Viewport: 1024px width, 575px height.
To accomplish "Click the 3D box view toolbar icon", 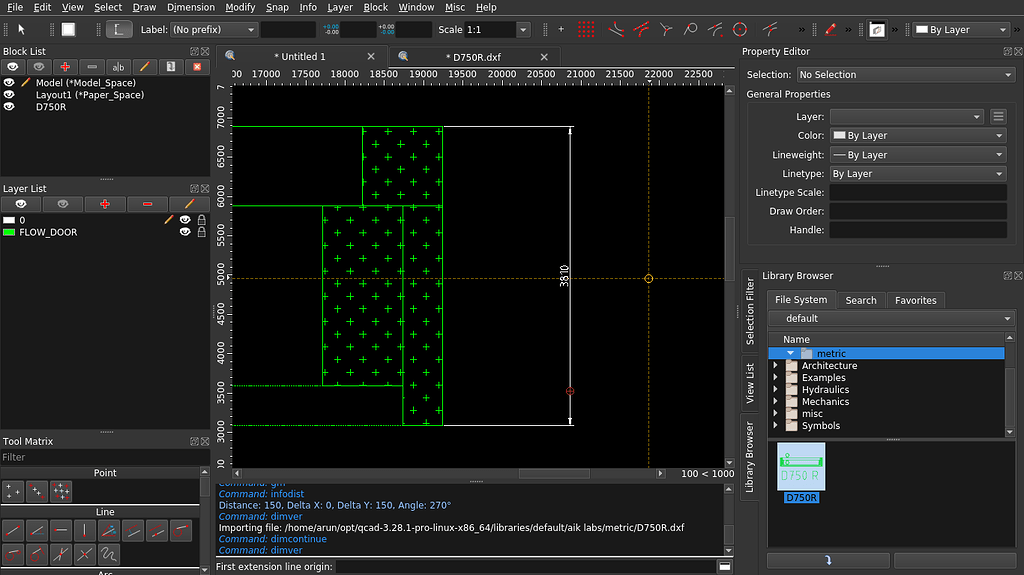I will pyautogui.click(x=876, y=29).
